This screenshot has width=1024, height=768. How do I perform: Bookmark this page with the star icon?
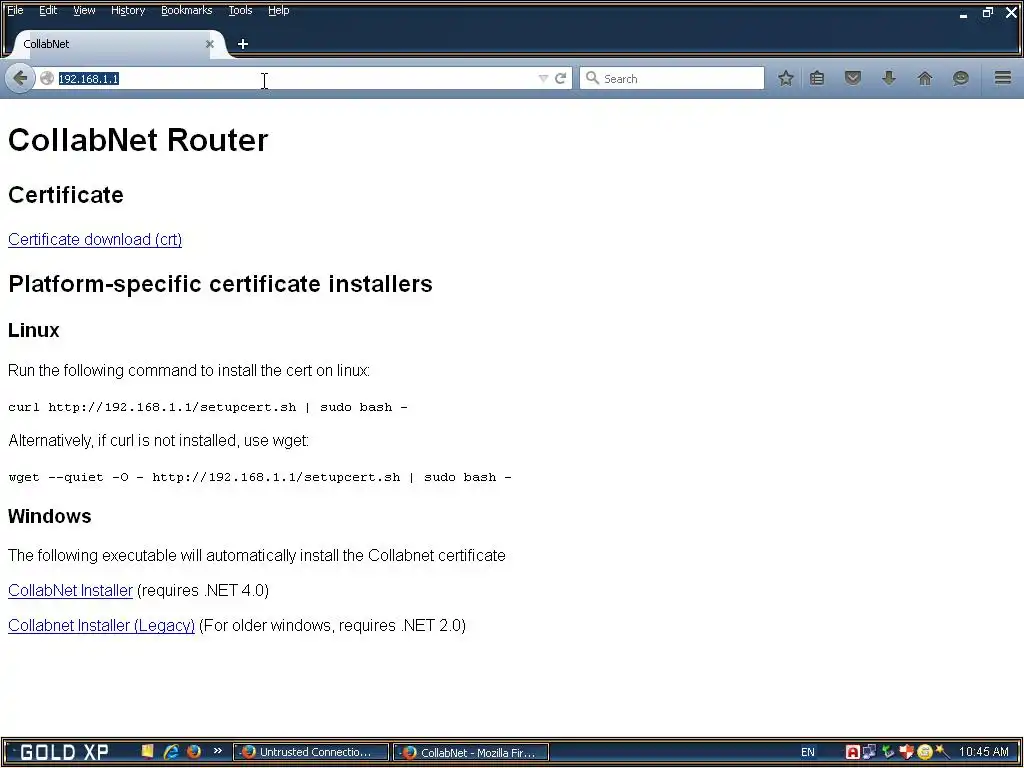pos(786,78)
